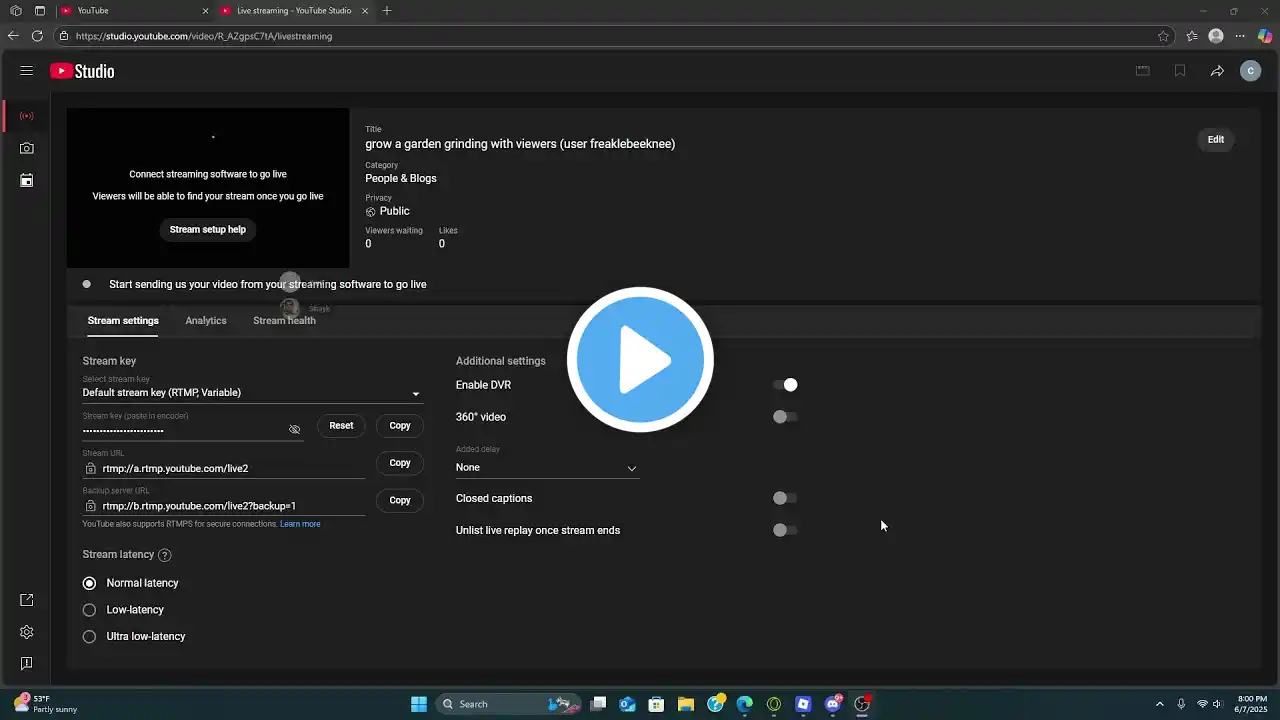Click the stream preview thumbnail area
The image size is (1280, 720).
point(208,188)
